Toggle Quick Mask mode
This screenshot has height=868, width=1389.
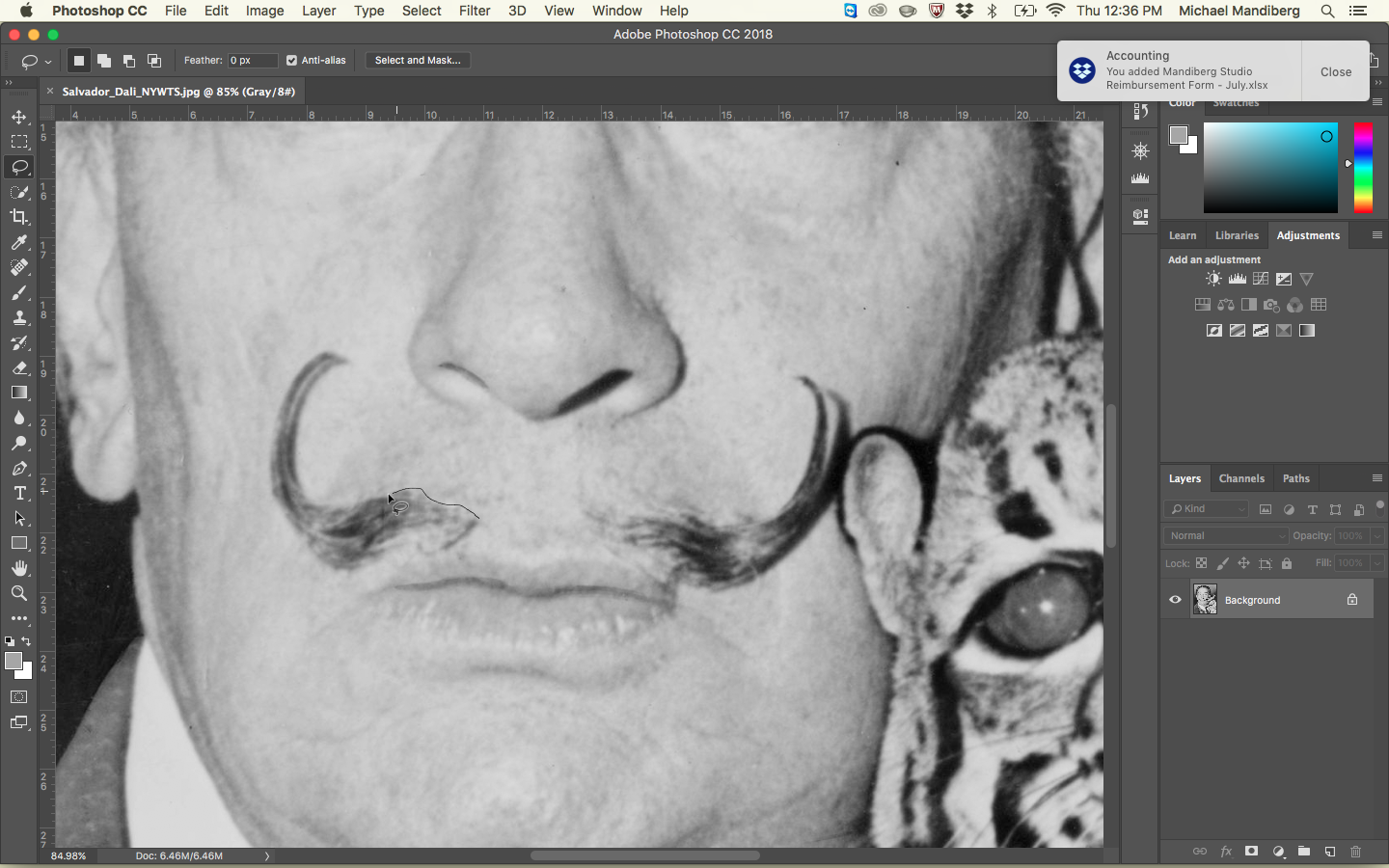click(19, 696)
